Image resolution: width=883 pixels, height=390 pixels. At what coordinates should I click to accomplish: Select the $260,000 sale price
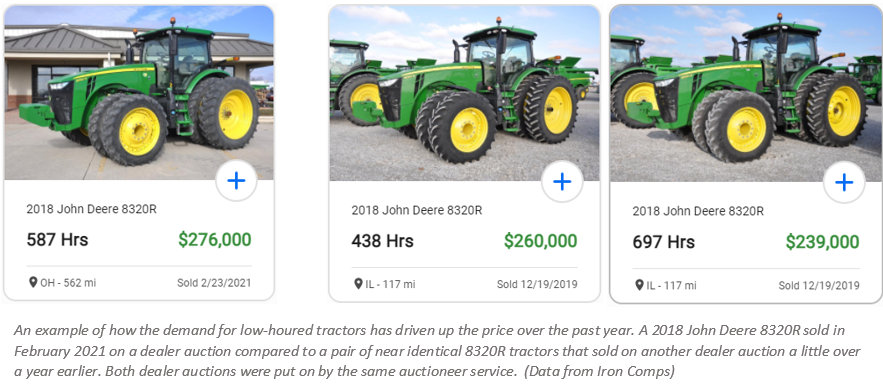(x=540, y=241)
